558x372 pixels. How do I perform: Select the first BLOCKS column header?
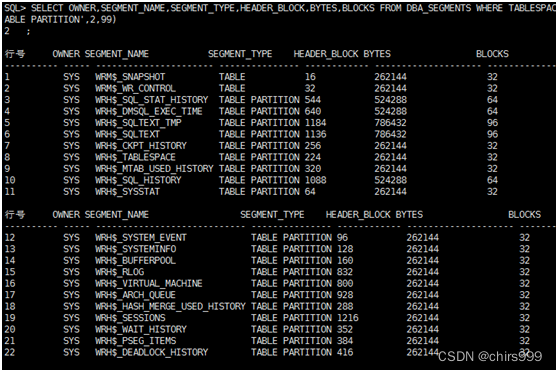pyautogui.click(x=492, y=54)
